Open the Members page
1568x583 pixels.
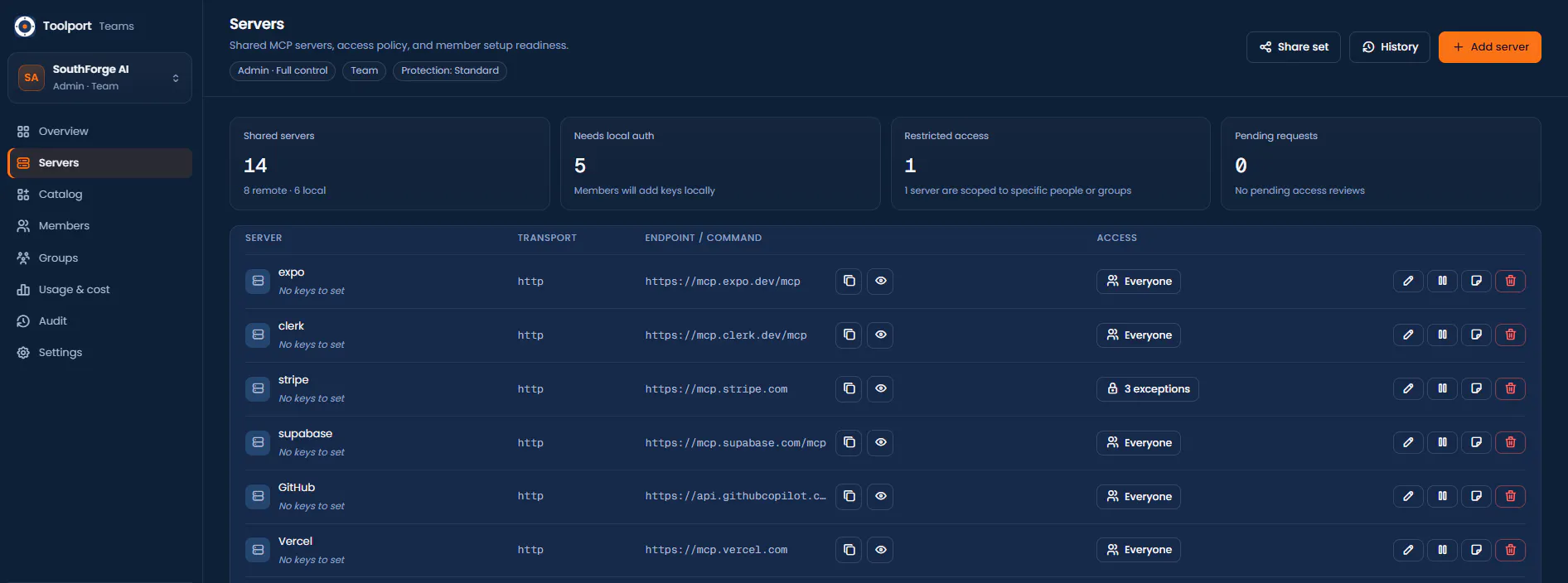coord(99,226)
